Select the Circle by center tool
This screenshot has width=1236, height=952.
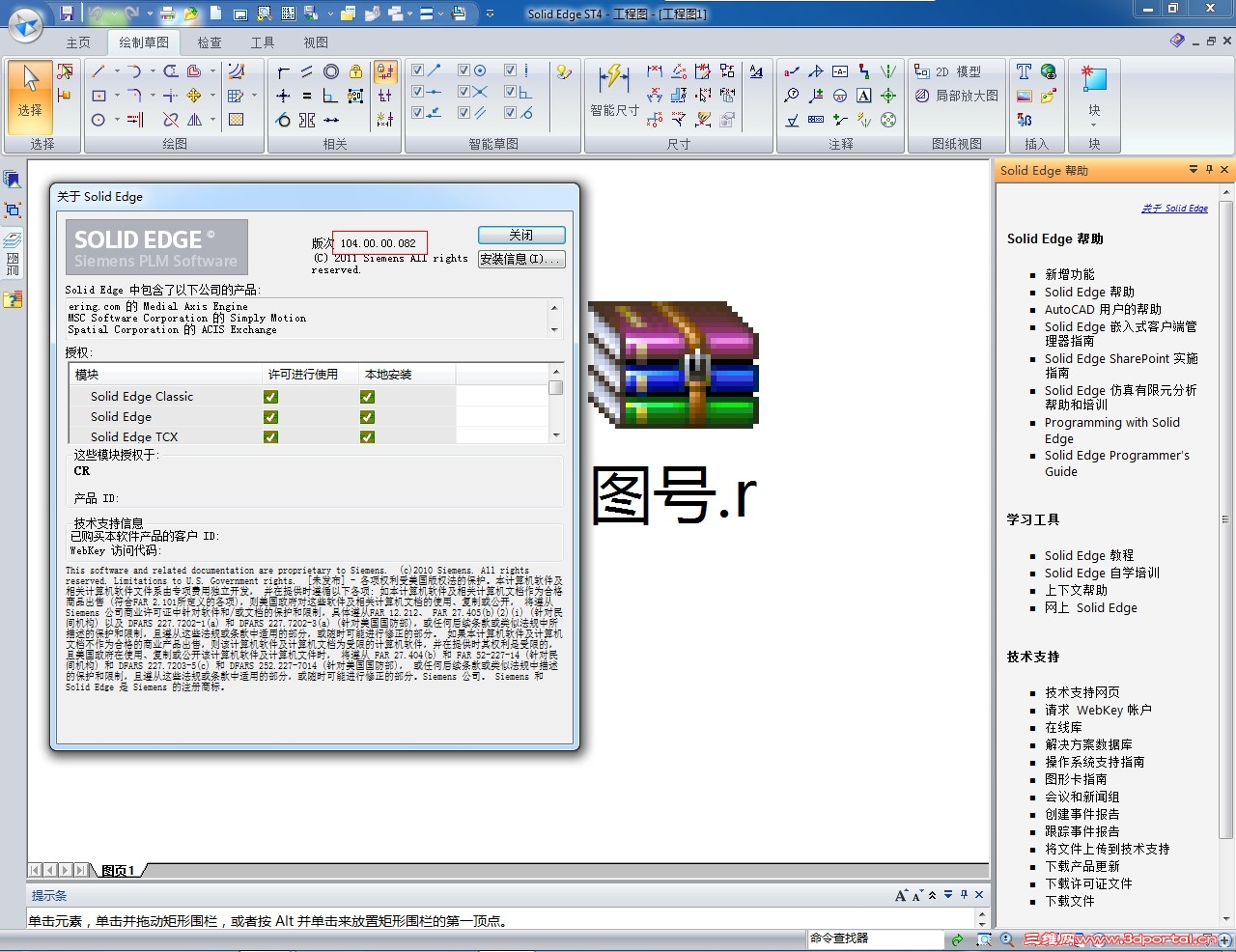tap(98, 120)
